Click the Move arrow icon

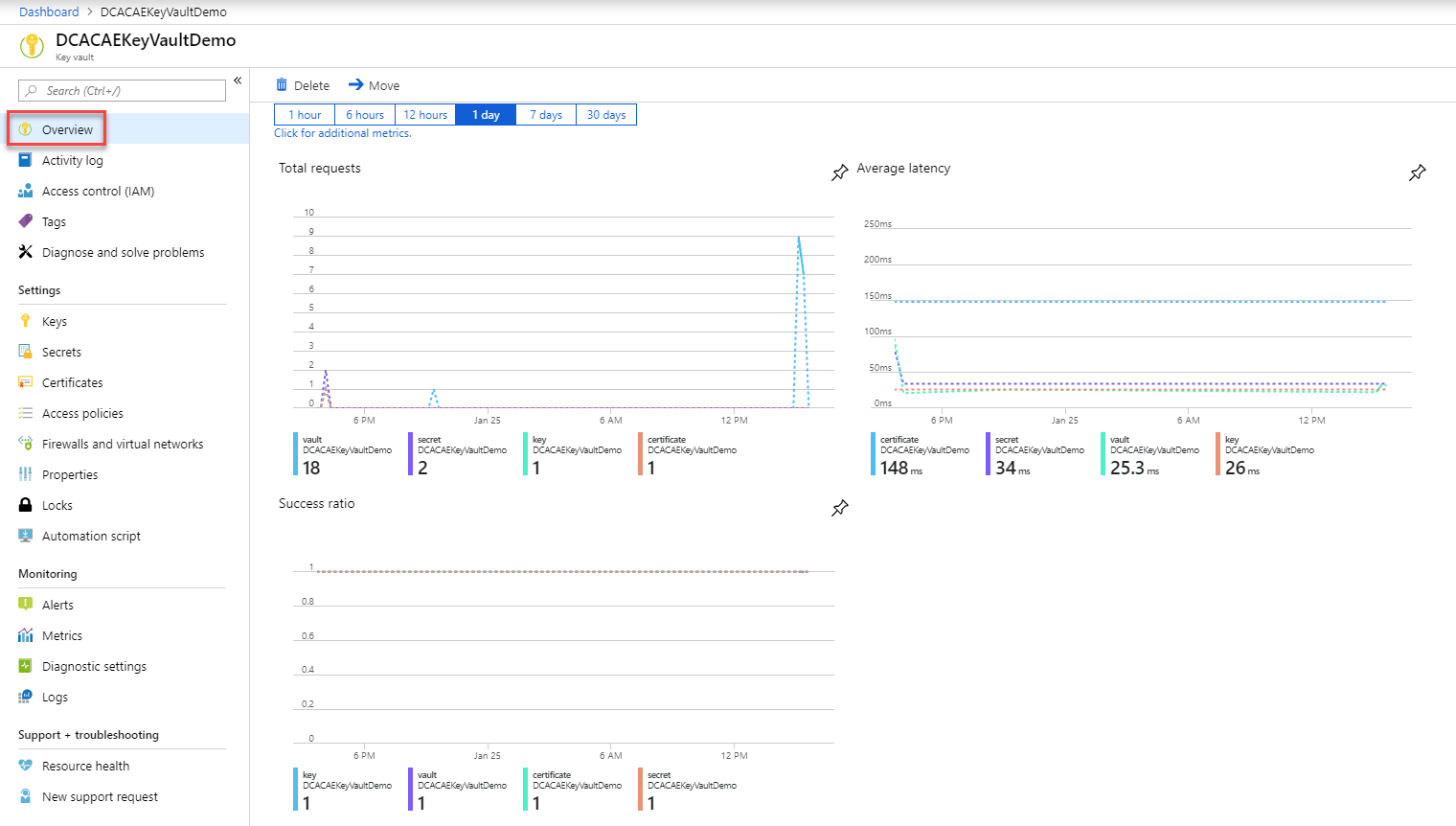pyautogui.click(x=355, y=85)
